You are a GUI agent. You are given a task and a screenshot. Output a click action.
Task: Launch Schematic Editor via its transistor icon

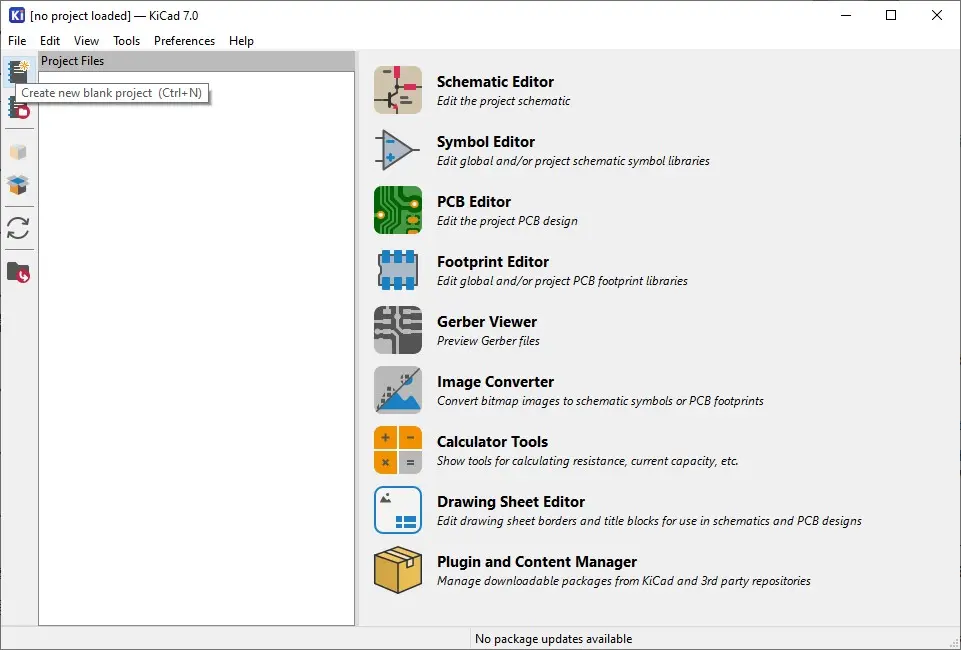point(398,90)
